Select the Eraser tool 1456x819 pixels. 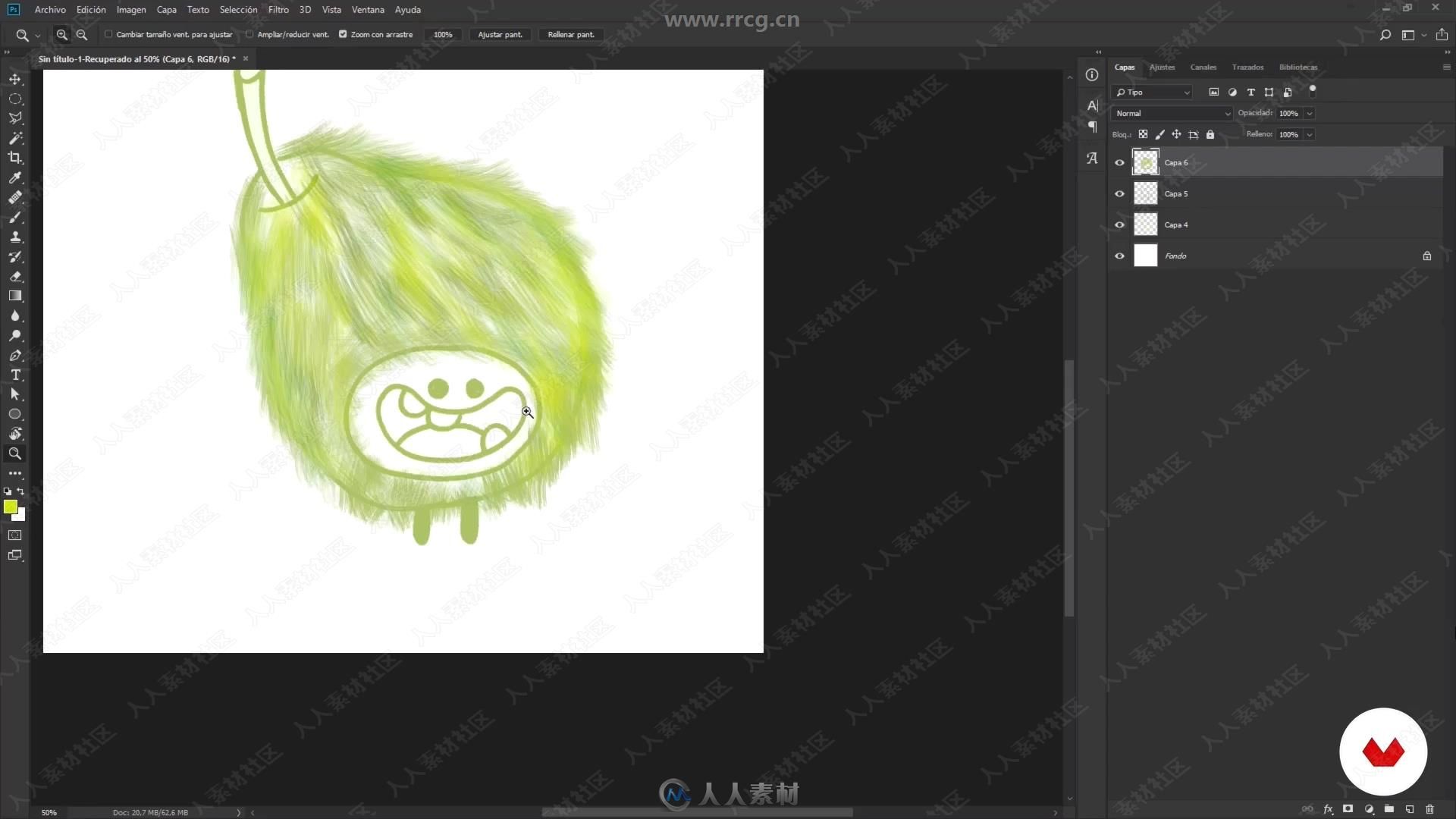[x=15, y=276]
